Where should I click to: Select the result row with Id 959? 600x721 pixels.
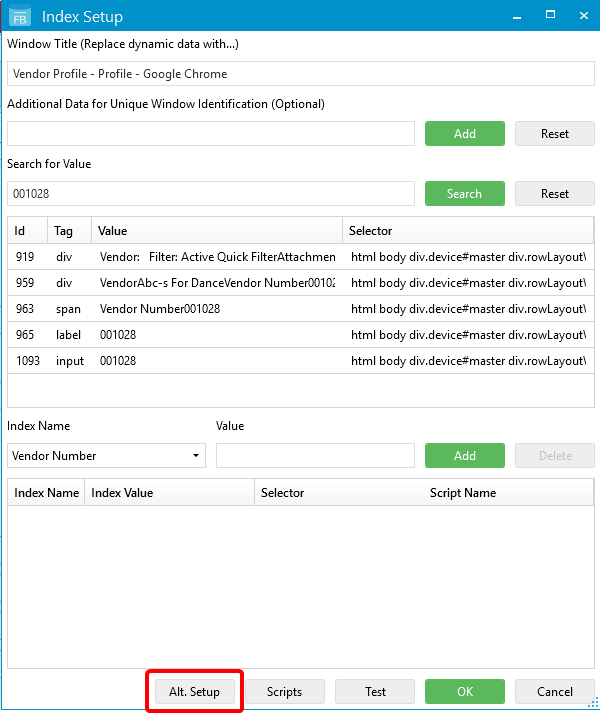pyautogui.click(x=301, y=283)
